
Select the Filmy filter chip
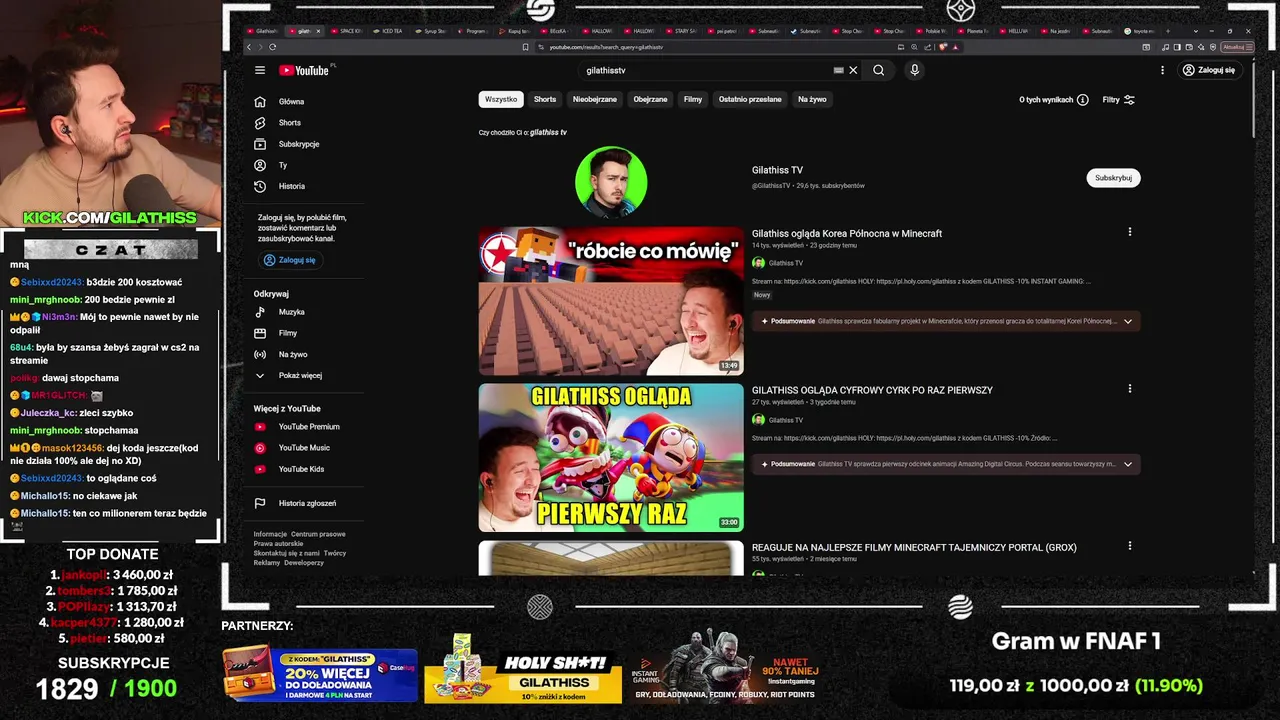click(x=693, y=99)
